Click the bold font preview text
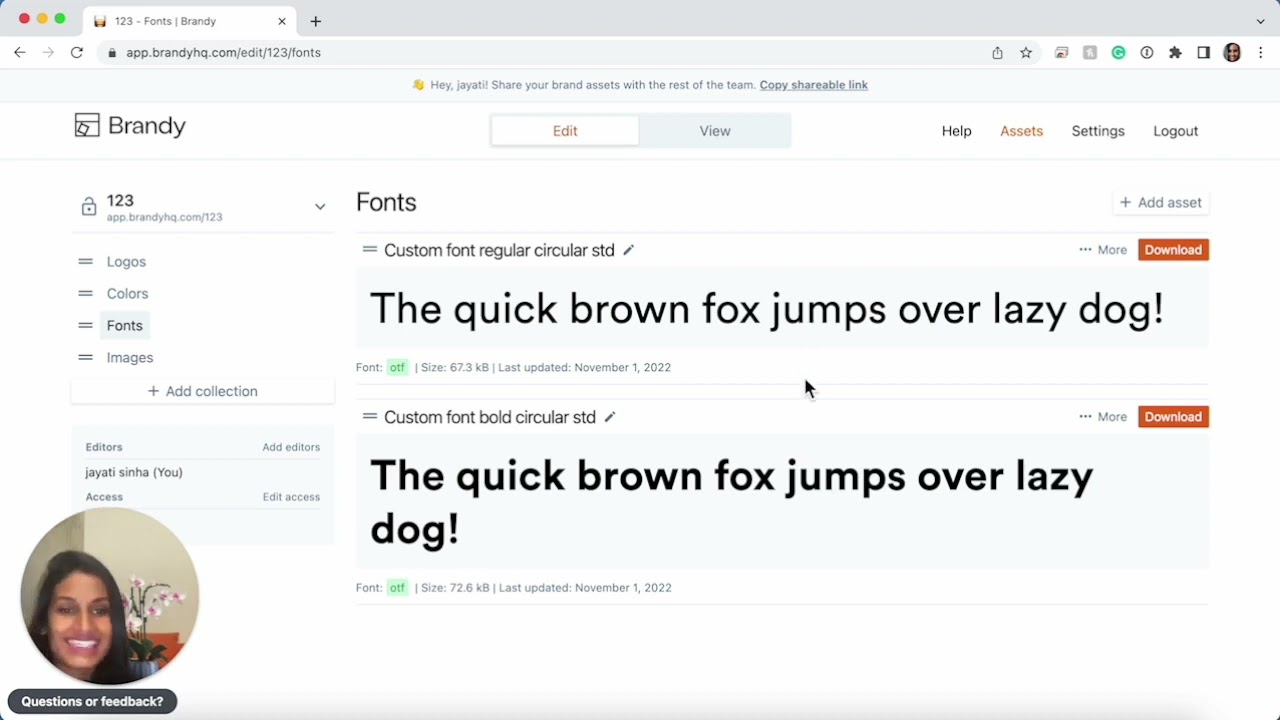Image resolution: width=1280 pixels, height=720 pixels. coord(731,502)
